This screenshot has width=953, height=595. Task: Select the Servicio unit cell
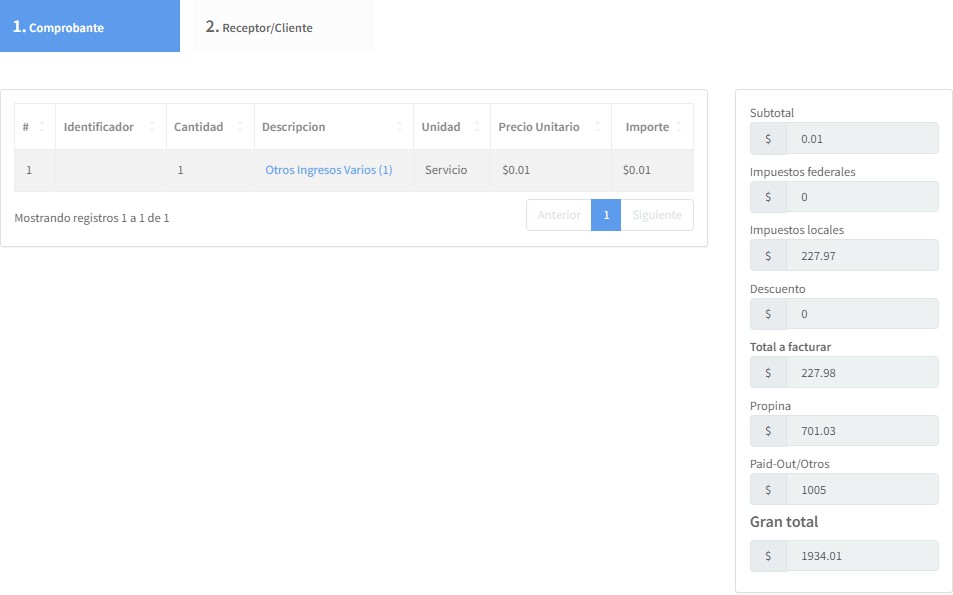[452, 170]
